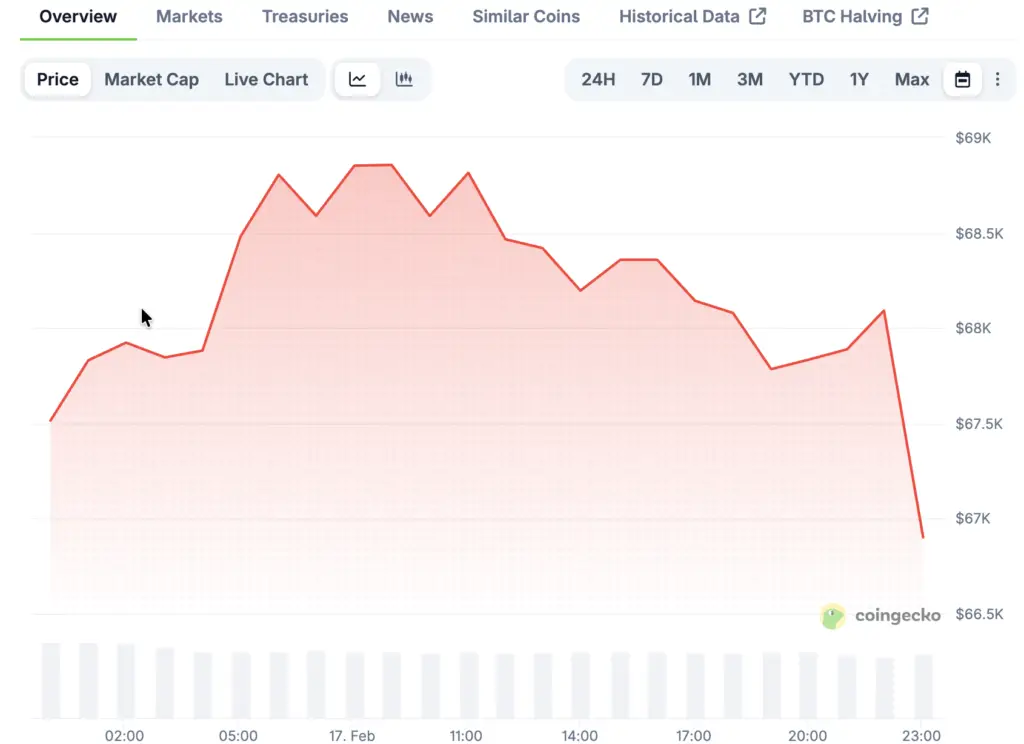
Task: Select the 7D time range
Action: [651, 80]
